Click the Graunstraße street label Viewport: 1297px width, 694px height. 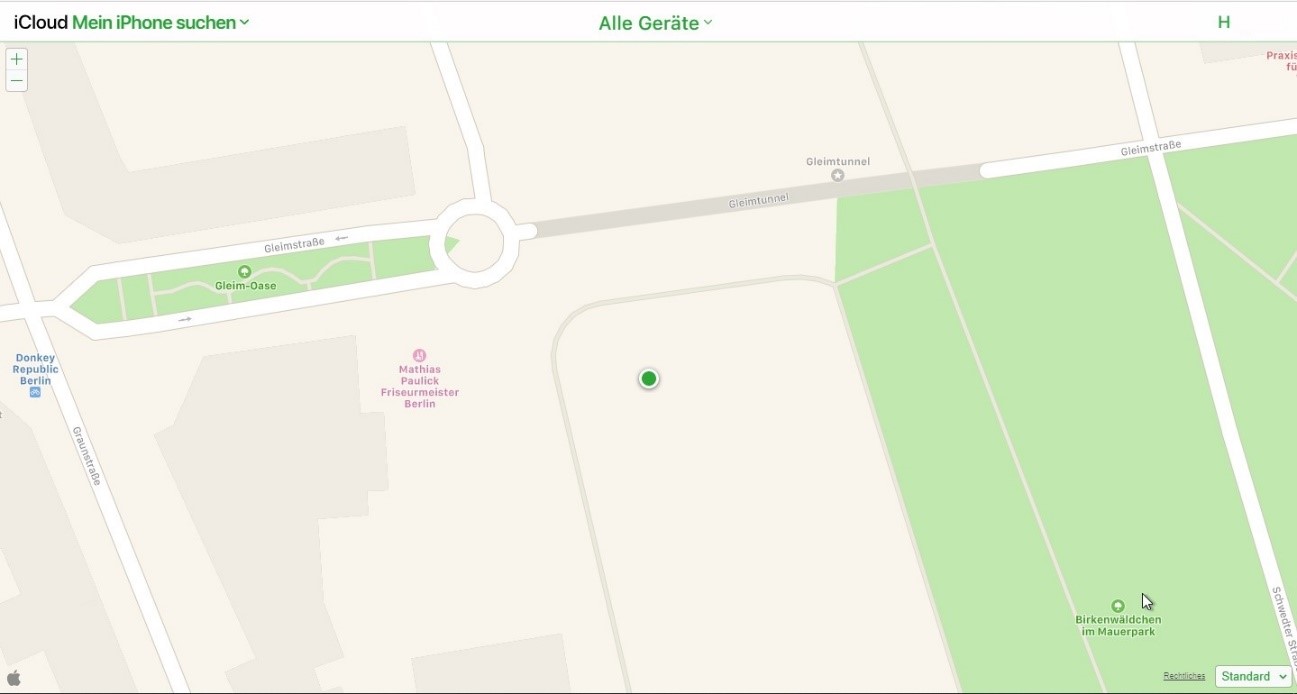click(86, 456)
